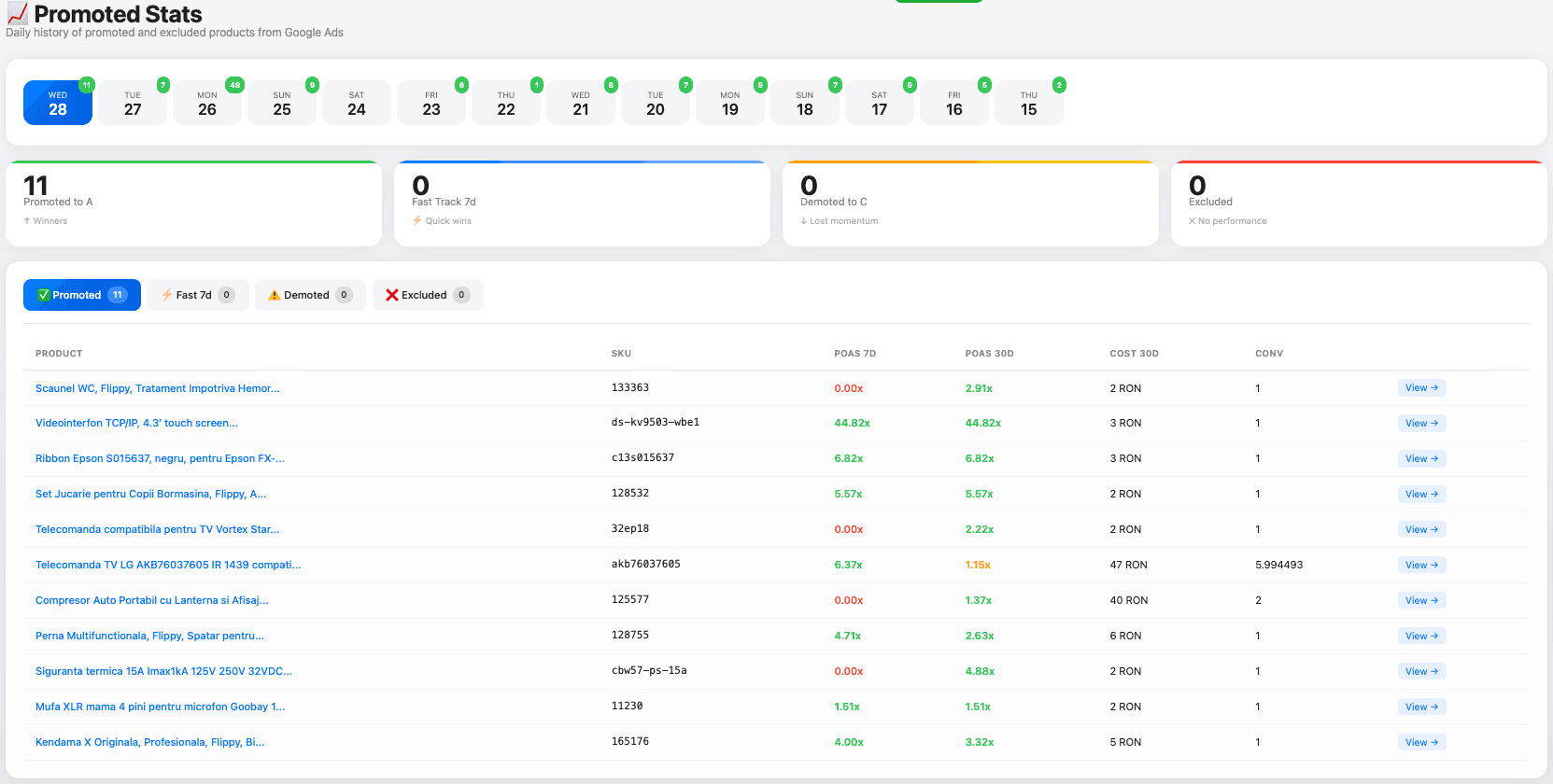
Task: Open Compresor Auto Portabil product link
Action: click(152, 600)
